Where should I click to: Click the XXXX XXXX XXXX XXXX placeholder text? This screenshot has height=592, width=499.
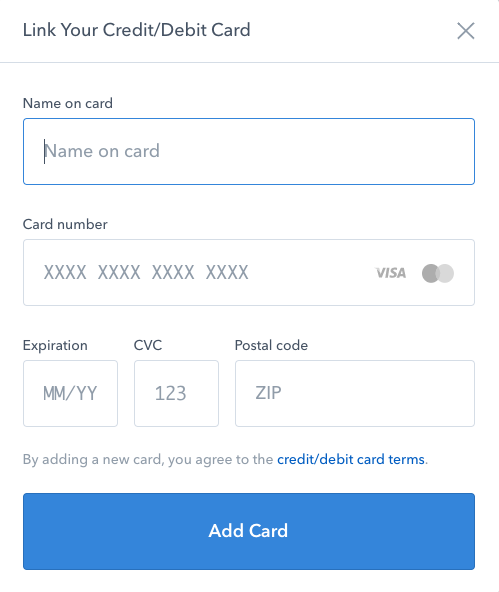pyautogui.click(x=146, y=272)
